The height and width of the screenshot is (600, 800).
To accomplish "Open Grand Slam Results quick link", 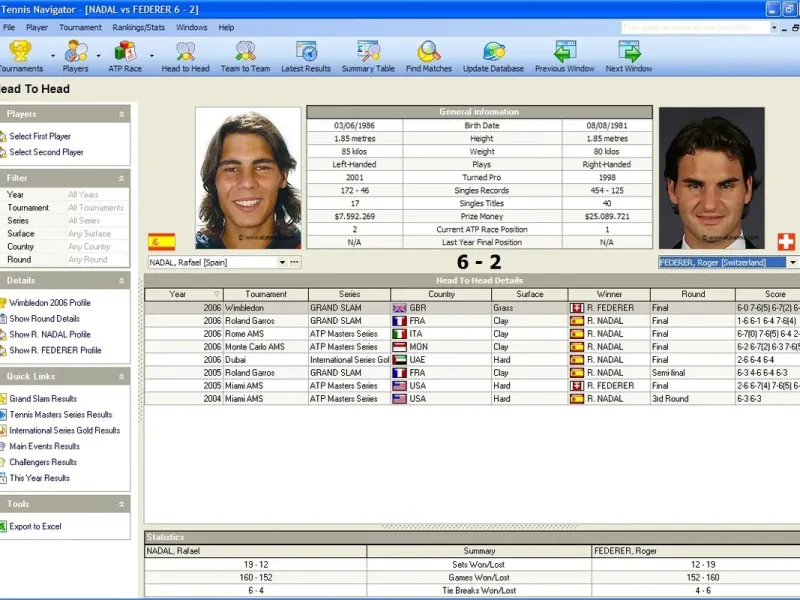I will (x=43, y=398).
